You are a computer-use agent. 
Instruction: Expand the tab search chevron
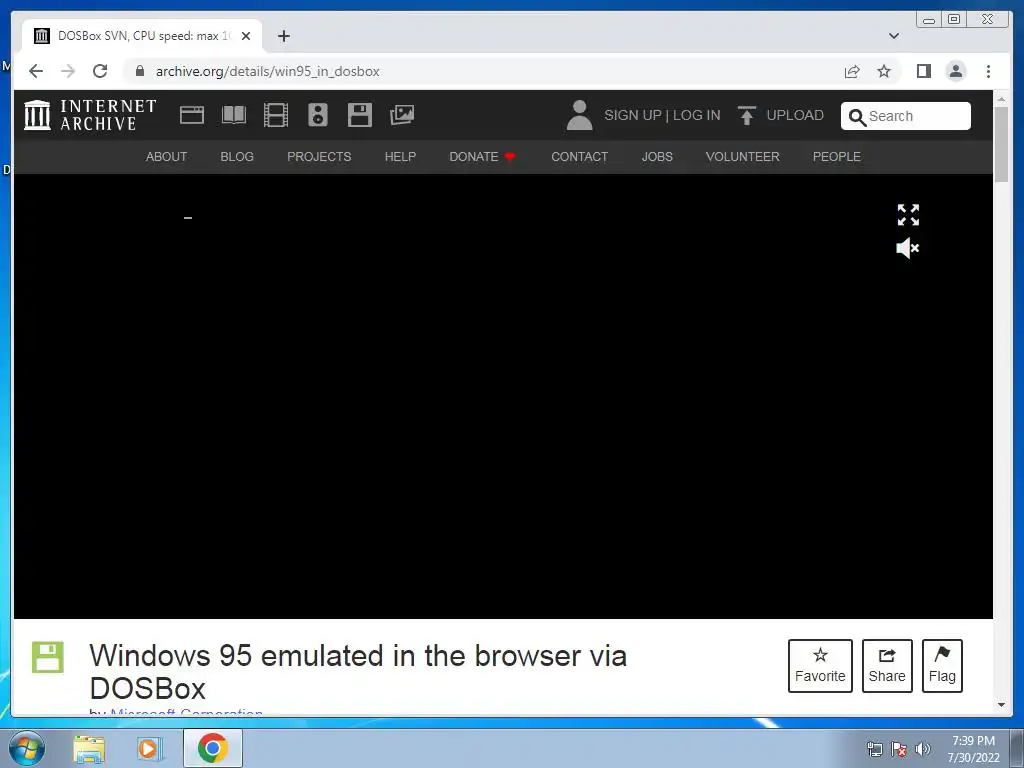894,36
